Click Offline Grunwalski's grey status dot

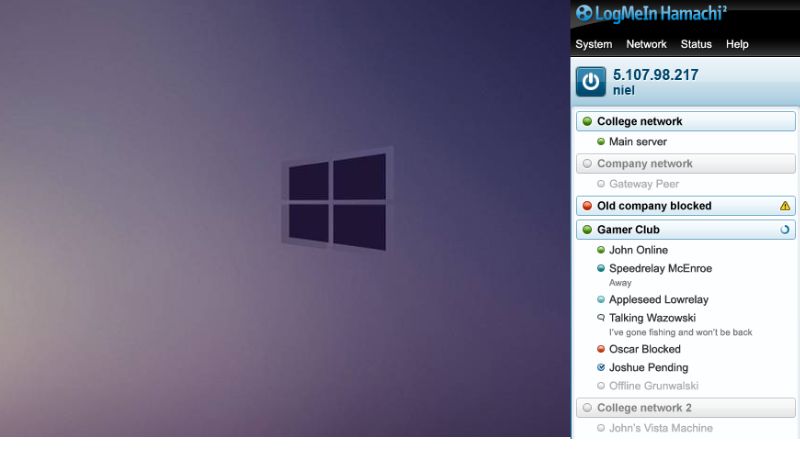601,386
